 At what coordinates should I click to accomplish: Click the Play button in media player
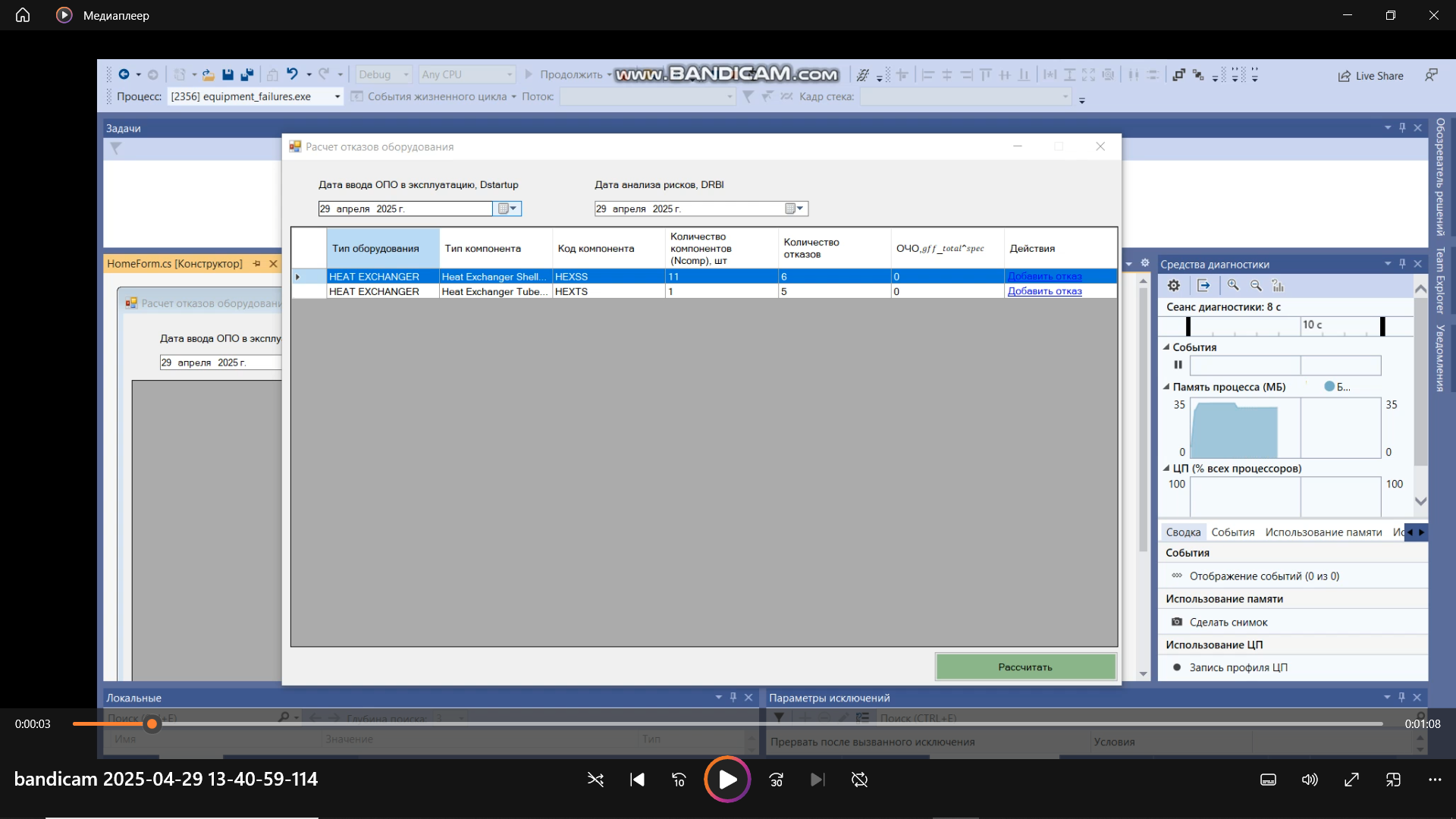pyautogui.click(x=727, y=780)
